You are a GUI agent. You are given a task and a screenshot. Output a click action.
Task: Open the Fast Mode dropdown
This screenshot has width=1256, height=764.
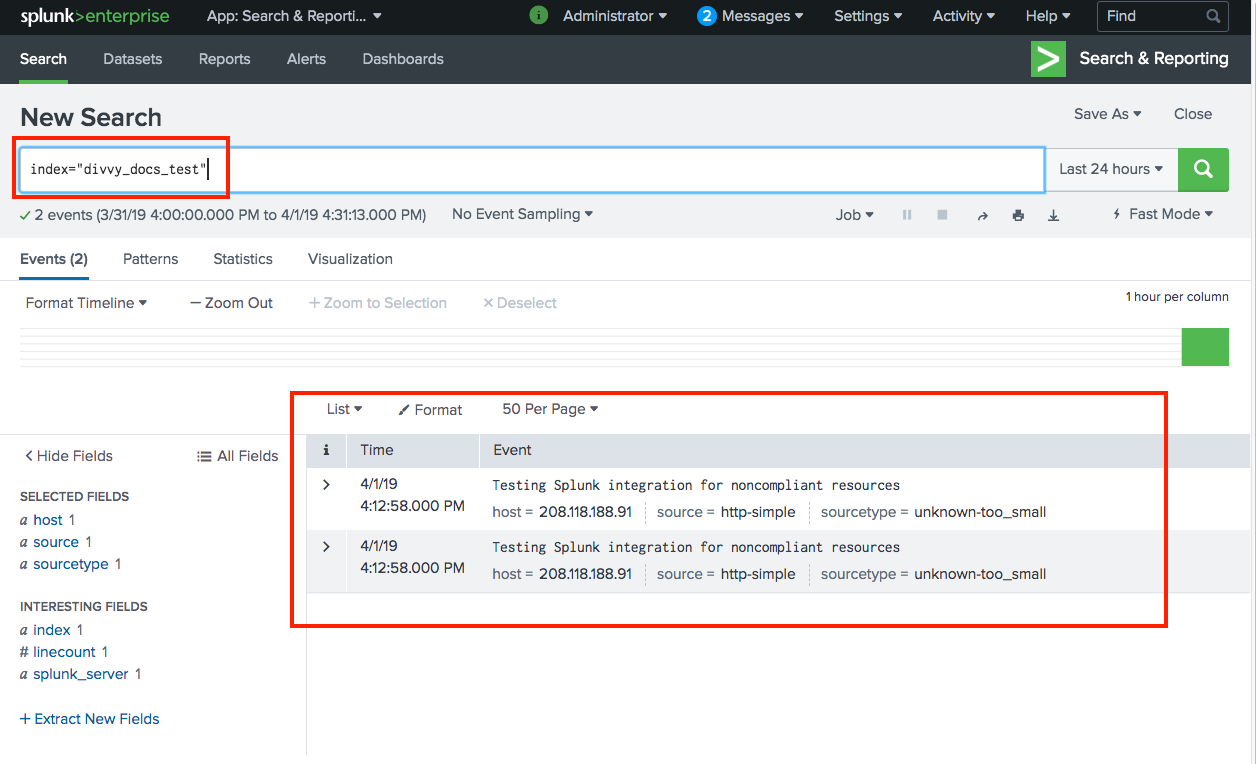[1163, 214]
